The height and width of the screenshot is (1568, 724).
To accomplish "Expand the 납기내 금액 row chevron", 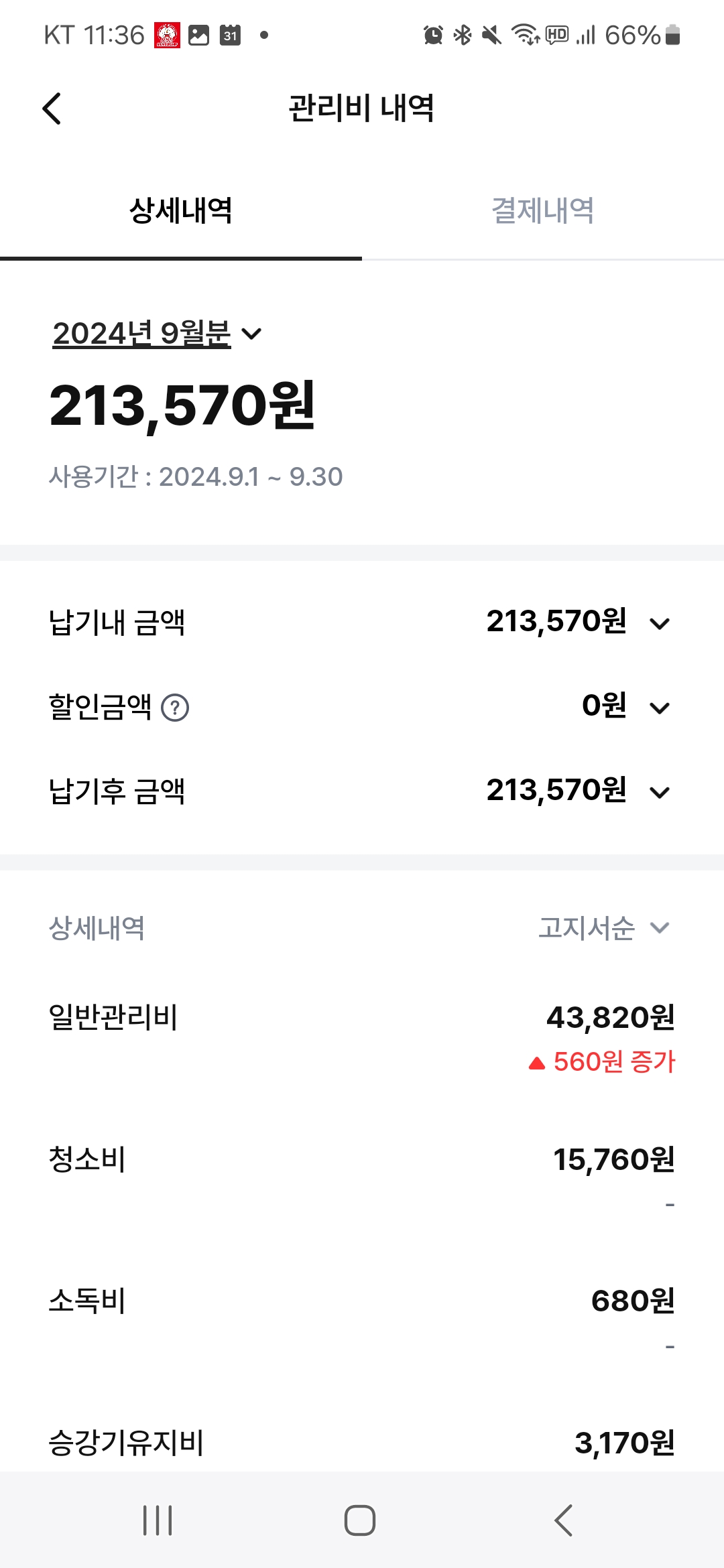I will tap(660, 624).
